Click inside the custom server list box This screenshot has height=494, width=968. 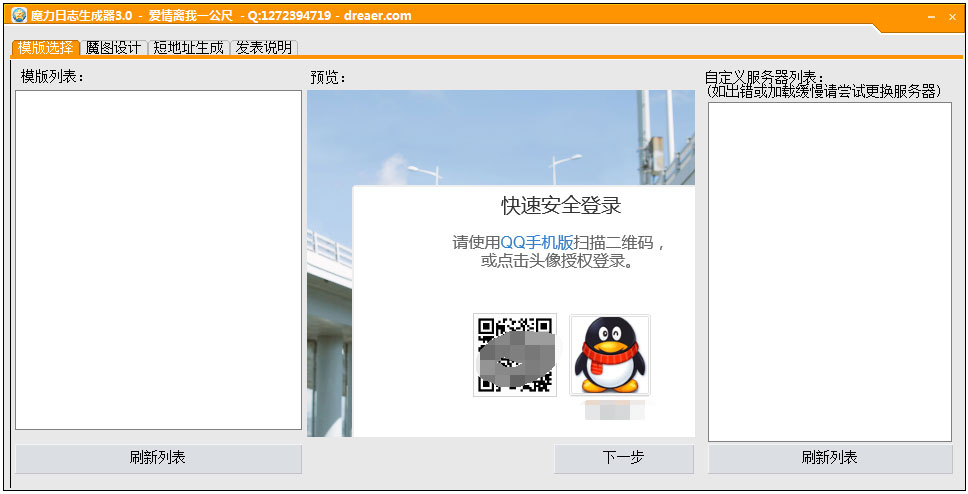(x=829, y=270)
